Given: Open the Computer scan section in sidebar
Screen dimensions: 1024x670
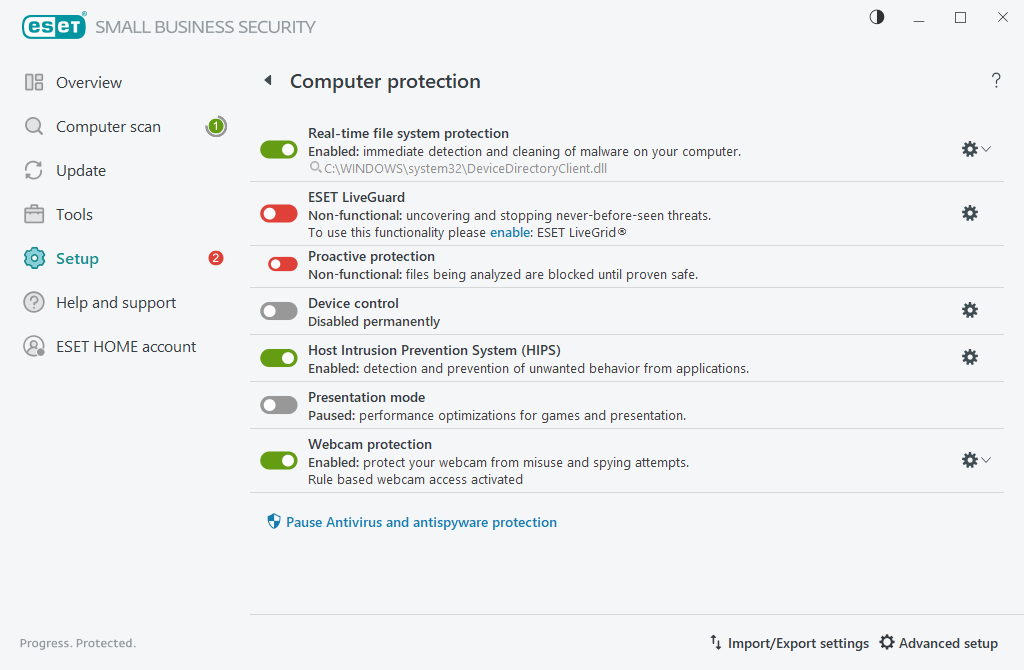Looking at the screenshot, I should (x=107, y=126).
